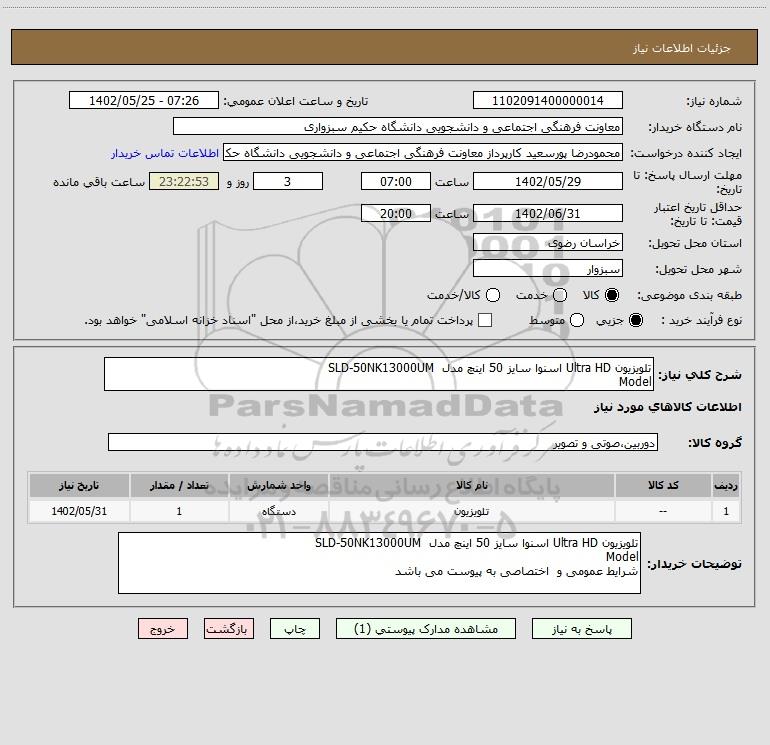Screen dimensions: 770x745
Task: Click the need date cell 1402/05/31
Action: [x=79, y=511]
